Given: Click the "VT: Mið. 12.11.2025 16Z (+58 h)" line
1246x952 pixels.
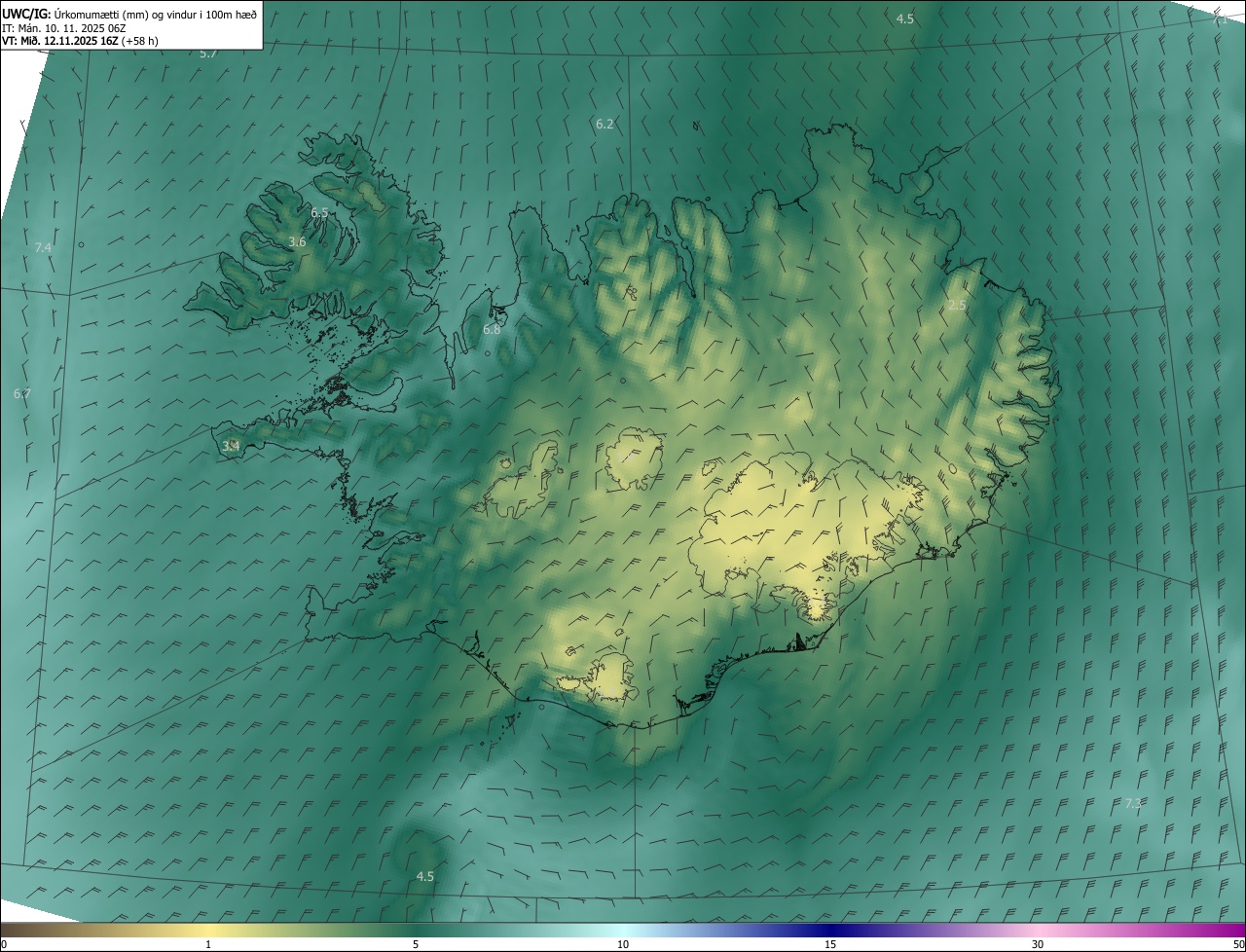Looking at the screenshot, I should [81, 41].
